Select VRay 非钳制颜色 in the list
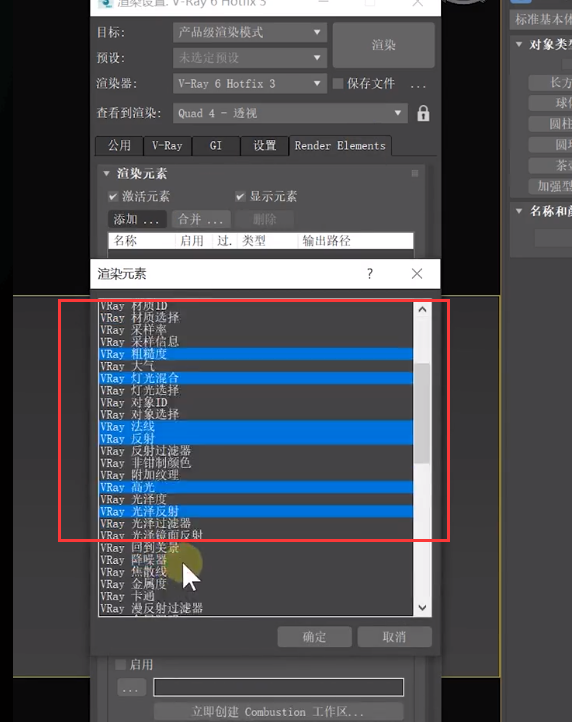This screenshot has height=722, width=572. click(x=256, y=463)
